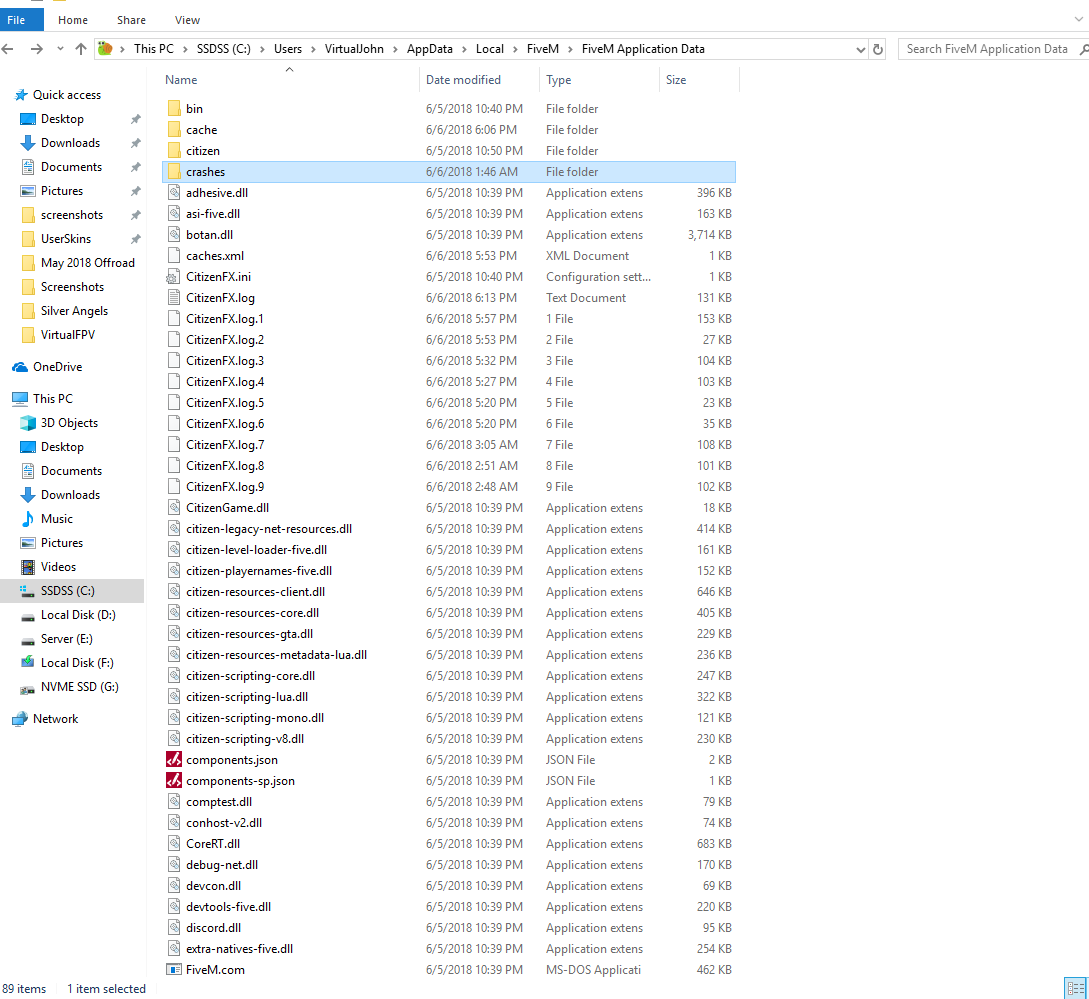The height and width of the screenshot is (999, 1089).
Task: Select the FiveM.com application icon
Action: click(x=174, y=969)
